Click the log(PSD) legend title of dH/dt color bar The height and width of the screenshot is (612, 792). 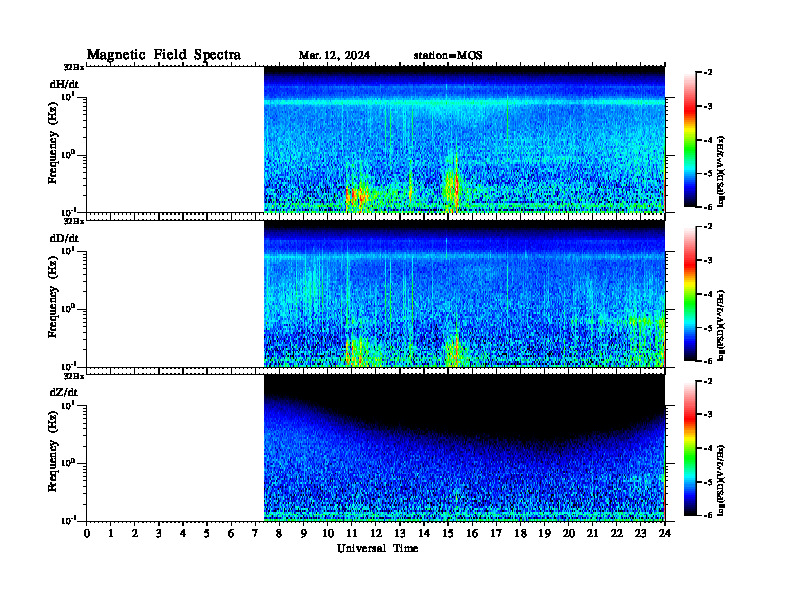click(x=721, y=171)
